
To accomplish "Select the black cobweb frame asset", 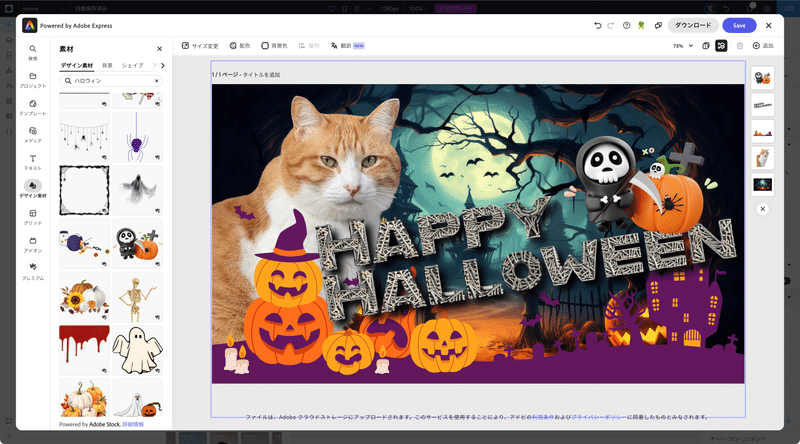I will [x=84, y=190].
